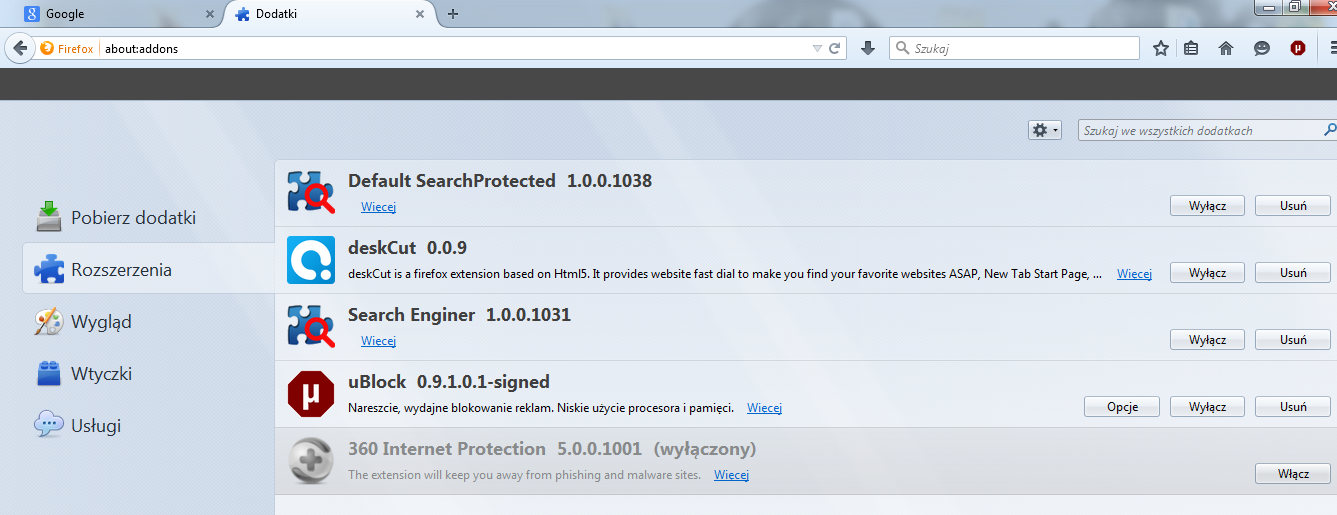The width and height of the screenshot is (1337, 515).
Task: Select the uBlock 0.9.1.0.1-signed title
Action: tap(449, 382)
